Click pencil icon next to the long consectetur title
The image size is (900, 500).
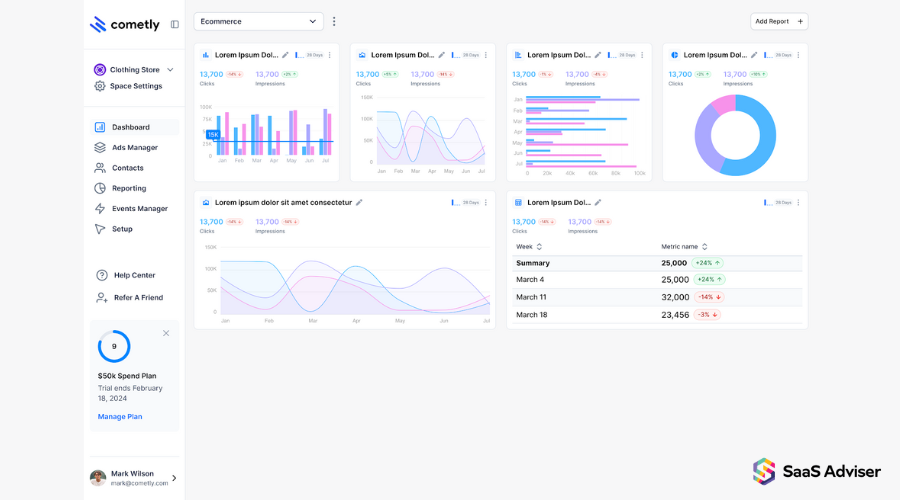(359, 203)
